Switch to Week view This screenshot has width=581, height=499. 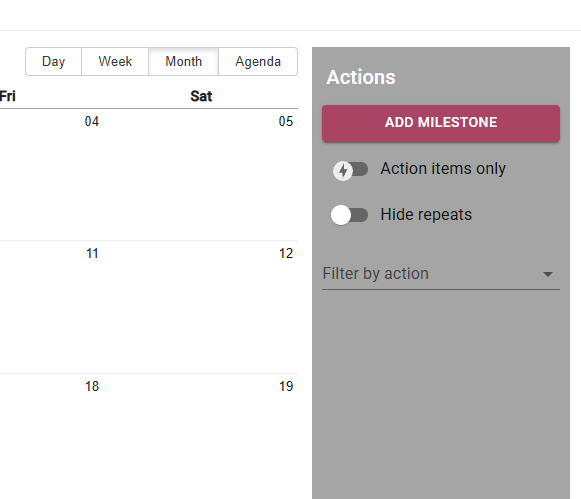point(115,61)
